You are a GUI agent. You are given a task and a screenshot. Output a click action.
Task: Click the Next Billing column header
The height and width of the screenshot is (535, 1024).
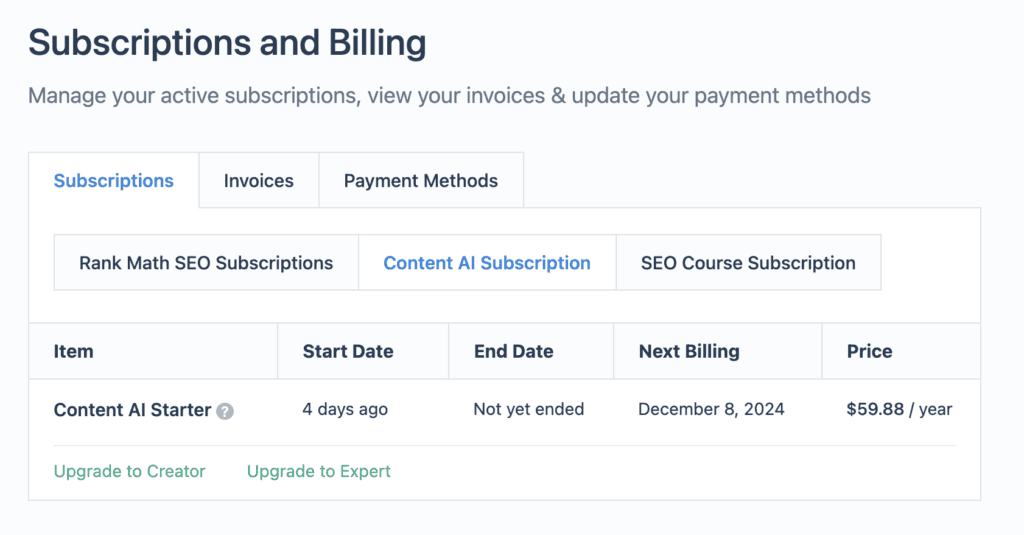[689, 351]
